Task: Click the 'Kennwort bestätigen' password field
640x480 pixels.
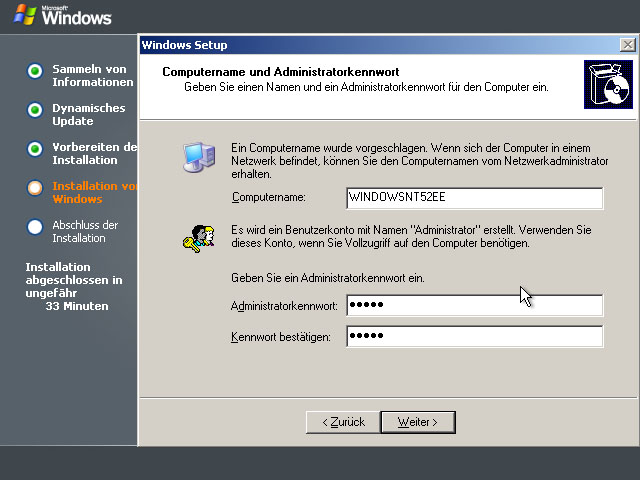Action: click(473, 337)
